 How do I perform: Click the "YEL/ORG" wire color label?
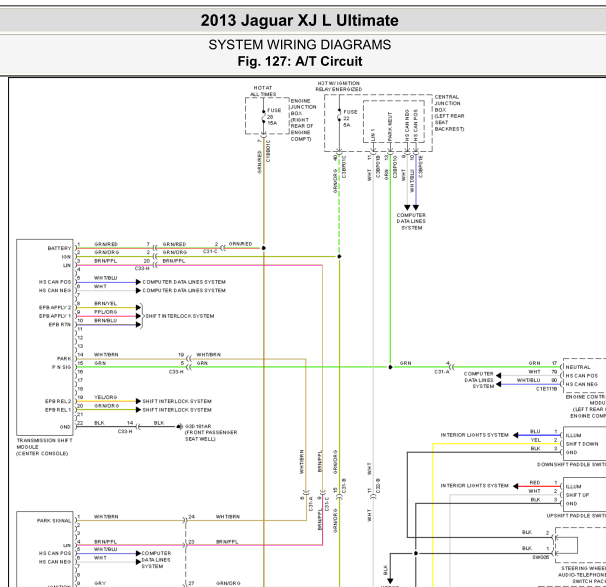click(106, 397)
